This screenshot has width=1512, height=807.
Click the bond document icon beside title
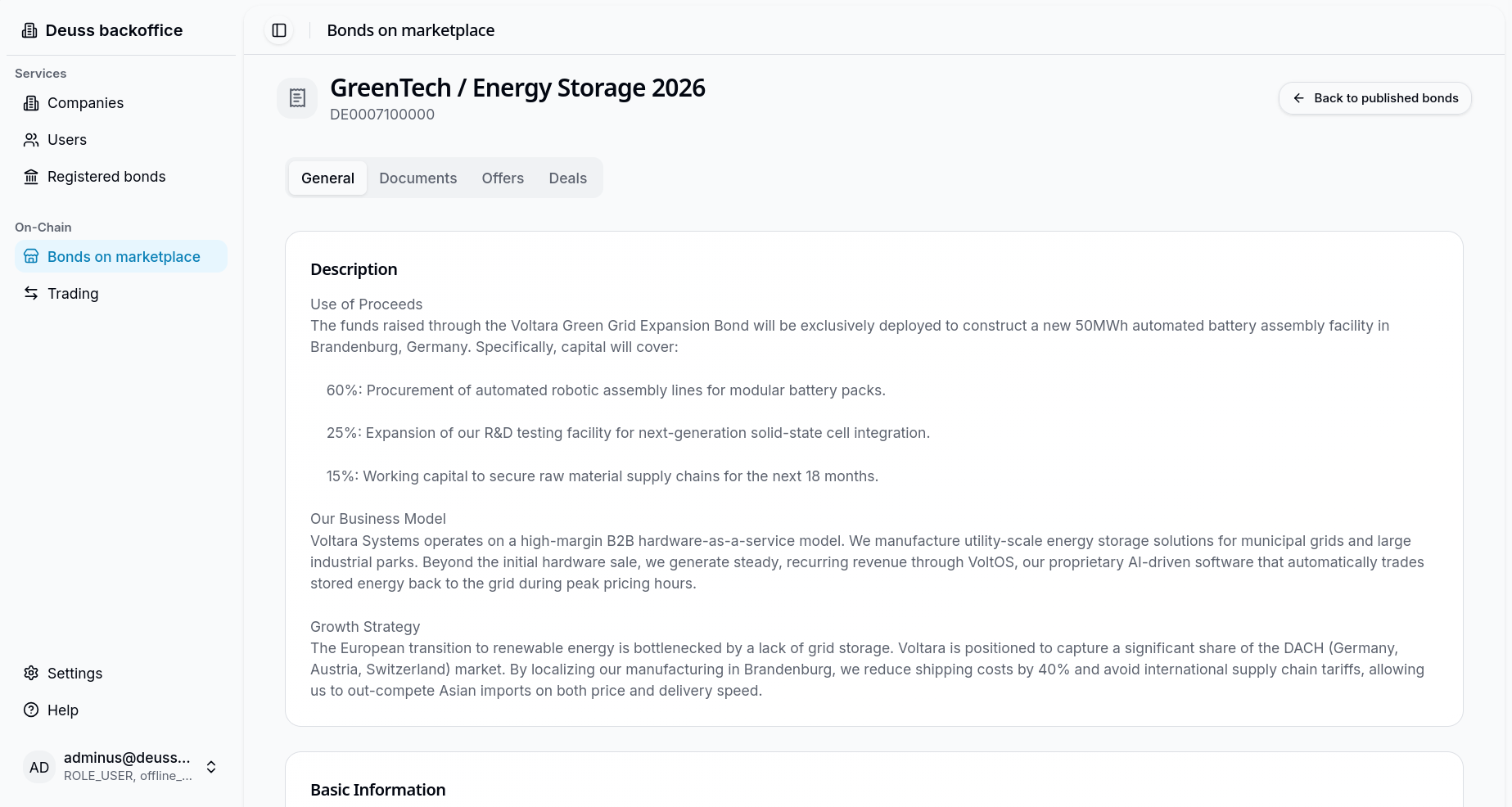coord(297,98)
